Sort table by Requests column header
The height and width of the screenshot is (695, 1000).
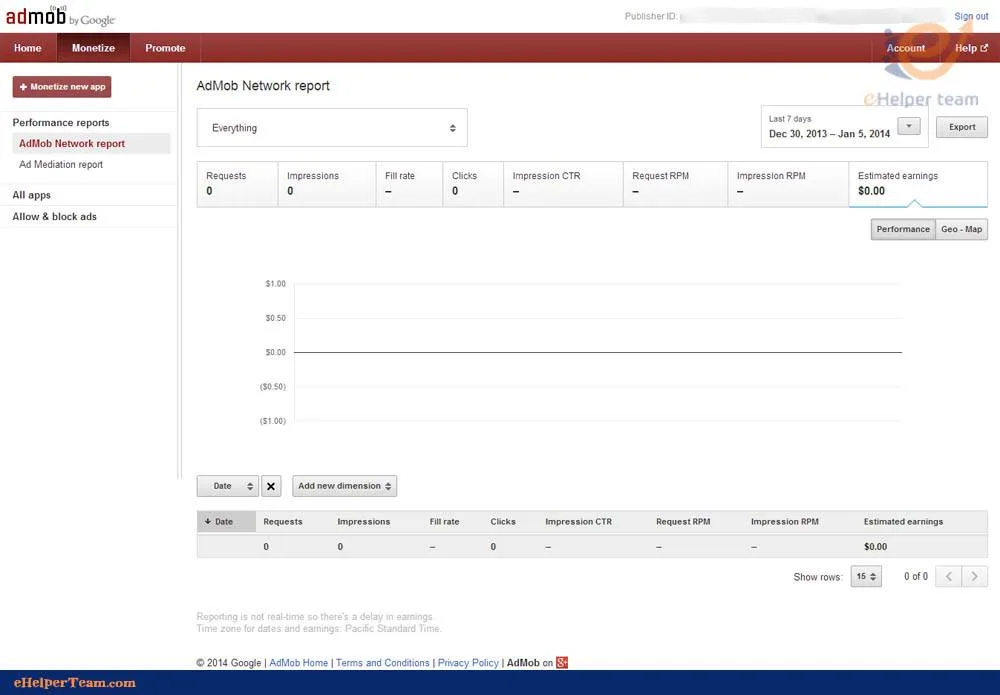point(283,522)
